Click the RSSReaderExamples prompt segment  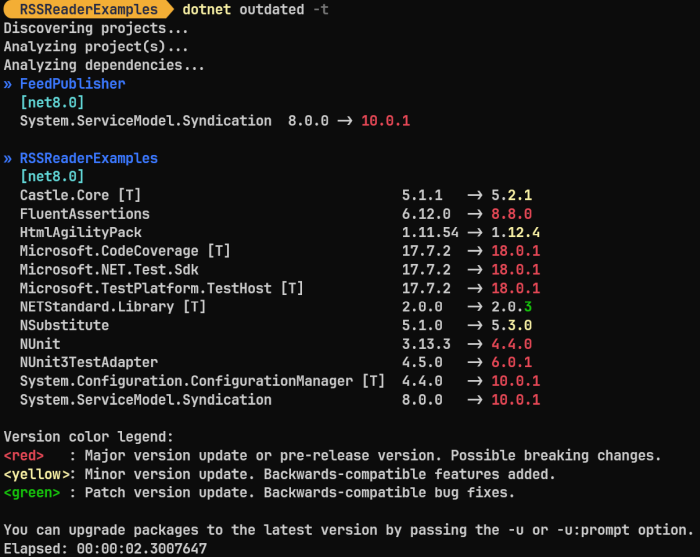pos(88,9)
